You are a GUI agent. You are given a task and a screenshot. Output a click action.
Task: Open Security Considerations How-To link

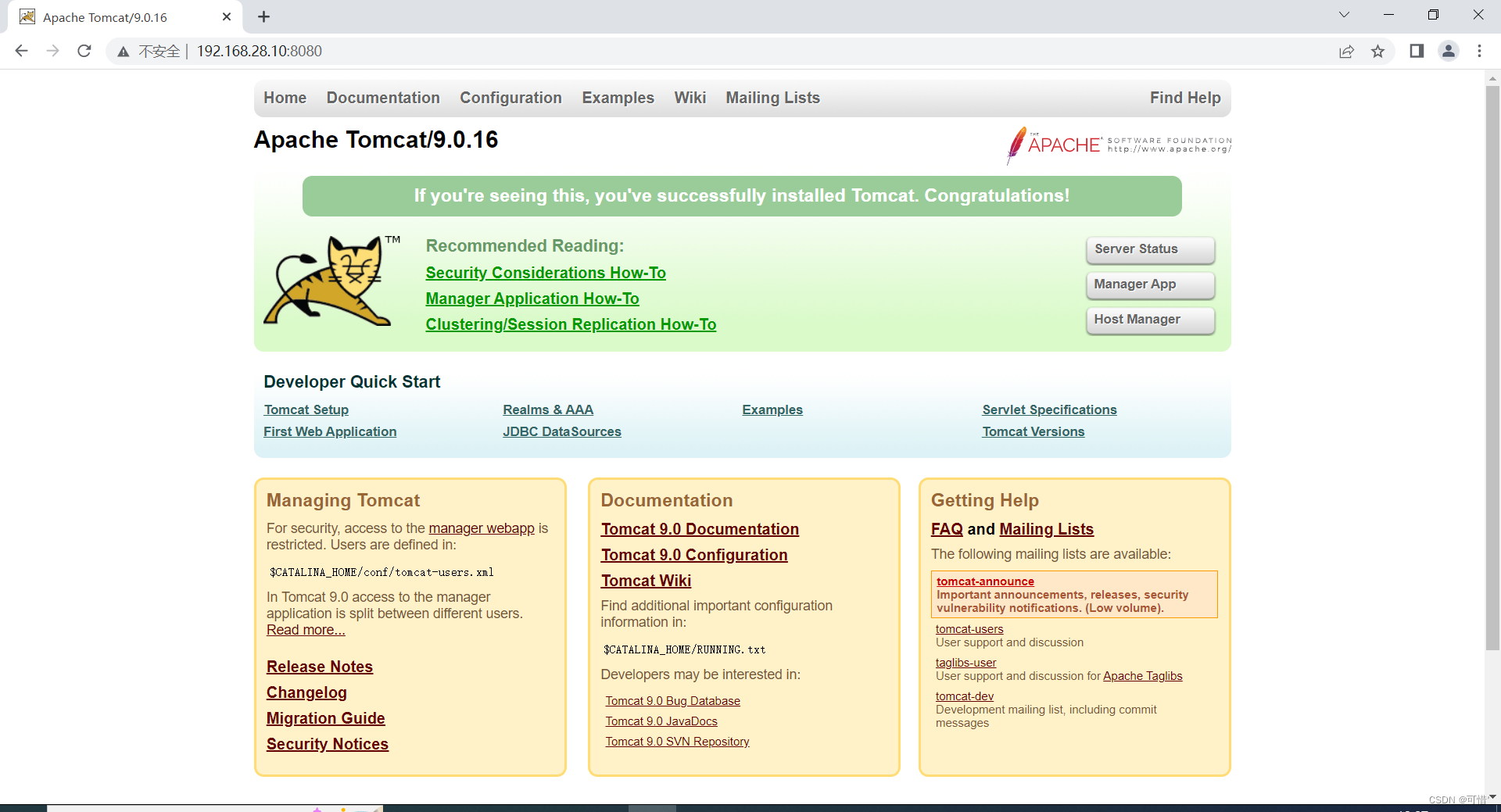[546, 273]
